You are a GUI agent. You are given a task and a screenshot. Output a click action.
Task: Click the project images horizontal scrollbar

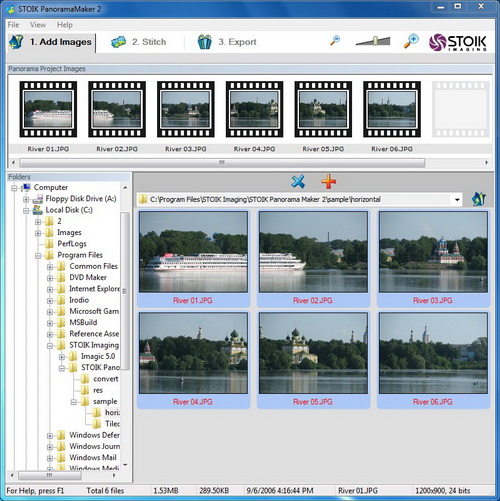pyautogui.click(x=222, y=163)
